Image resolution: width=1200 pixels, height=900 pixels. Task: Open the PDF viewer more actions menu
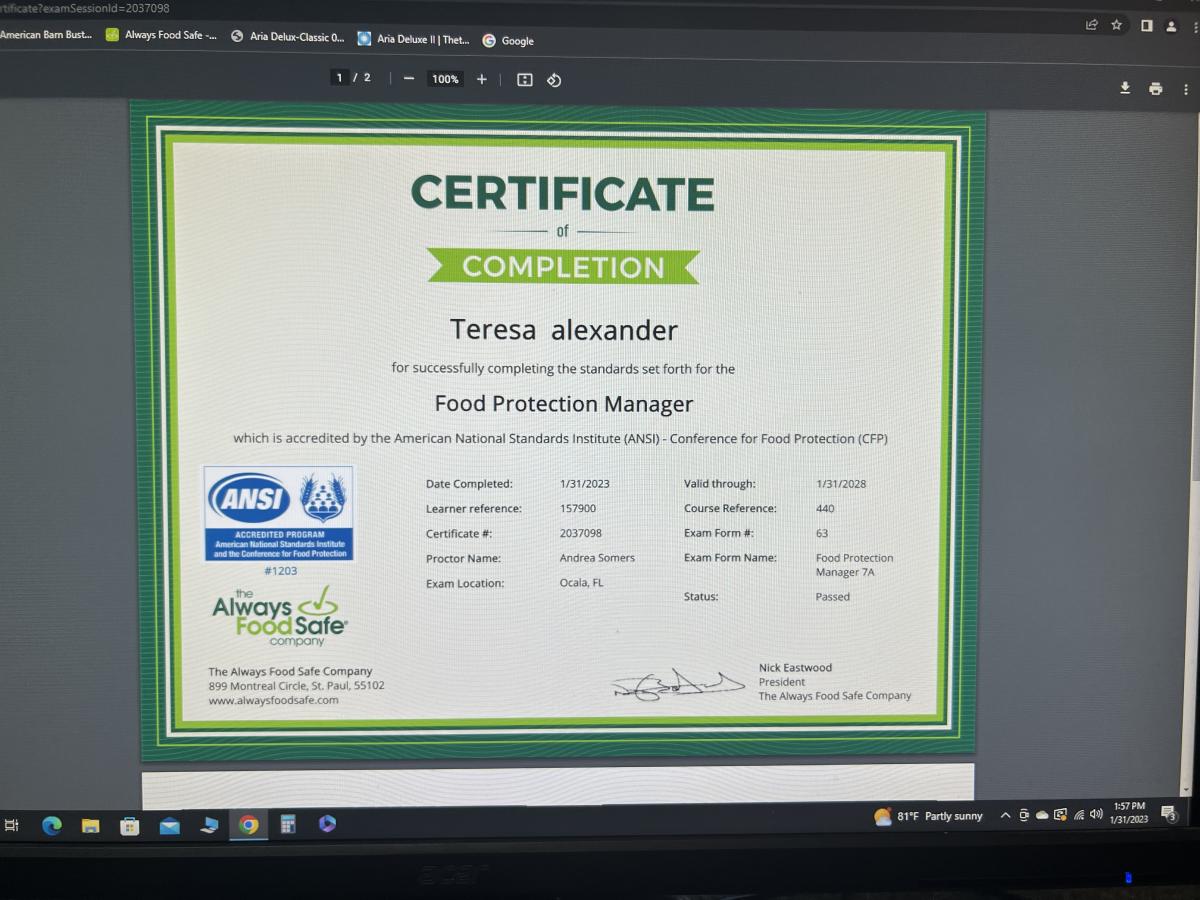(1186, 90)
